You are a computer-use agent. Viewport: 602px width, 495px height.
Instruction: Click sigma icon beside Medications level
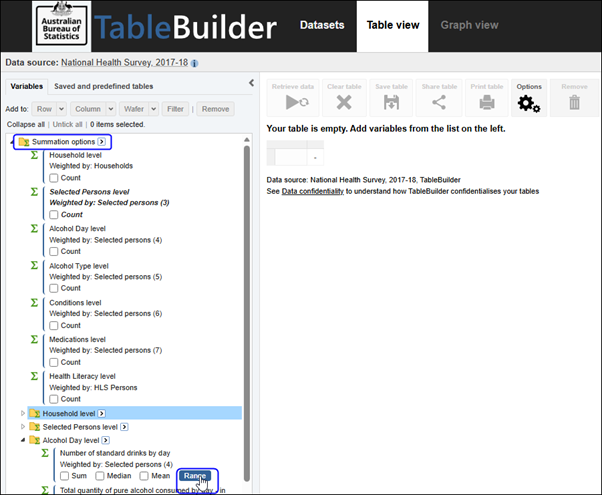[x=34, y=339]
